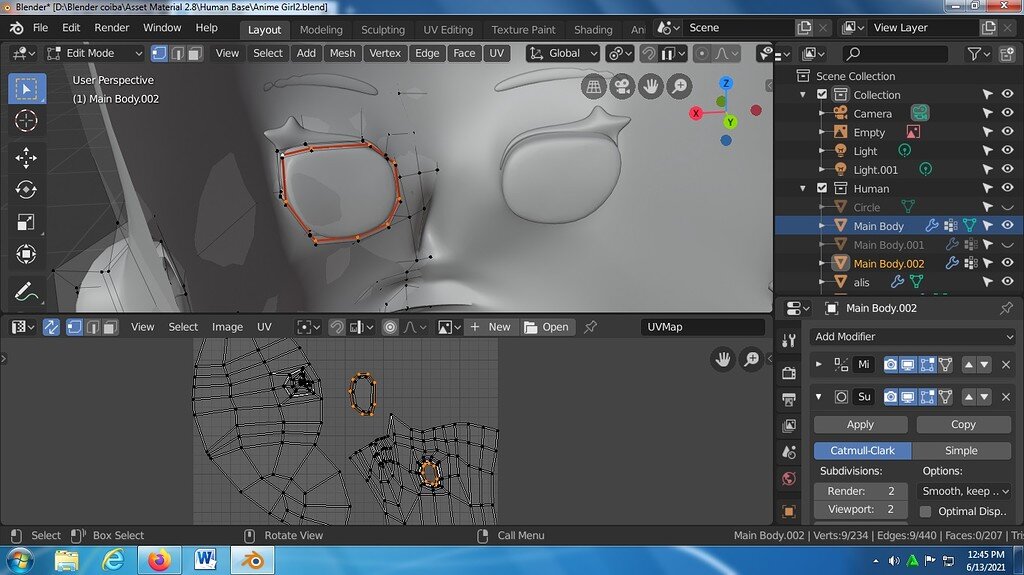The image size is (1024, 575).
Task: Expand the Mi modifier panel
Action: click(818, 364)
